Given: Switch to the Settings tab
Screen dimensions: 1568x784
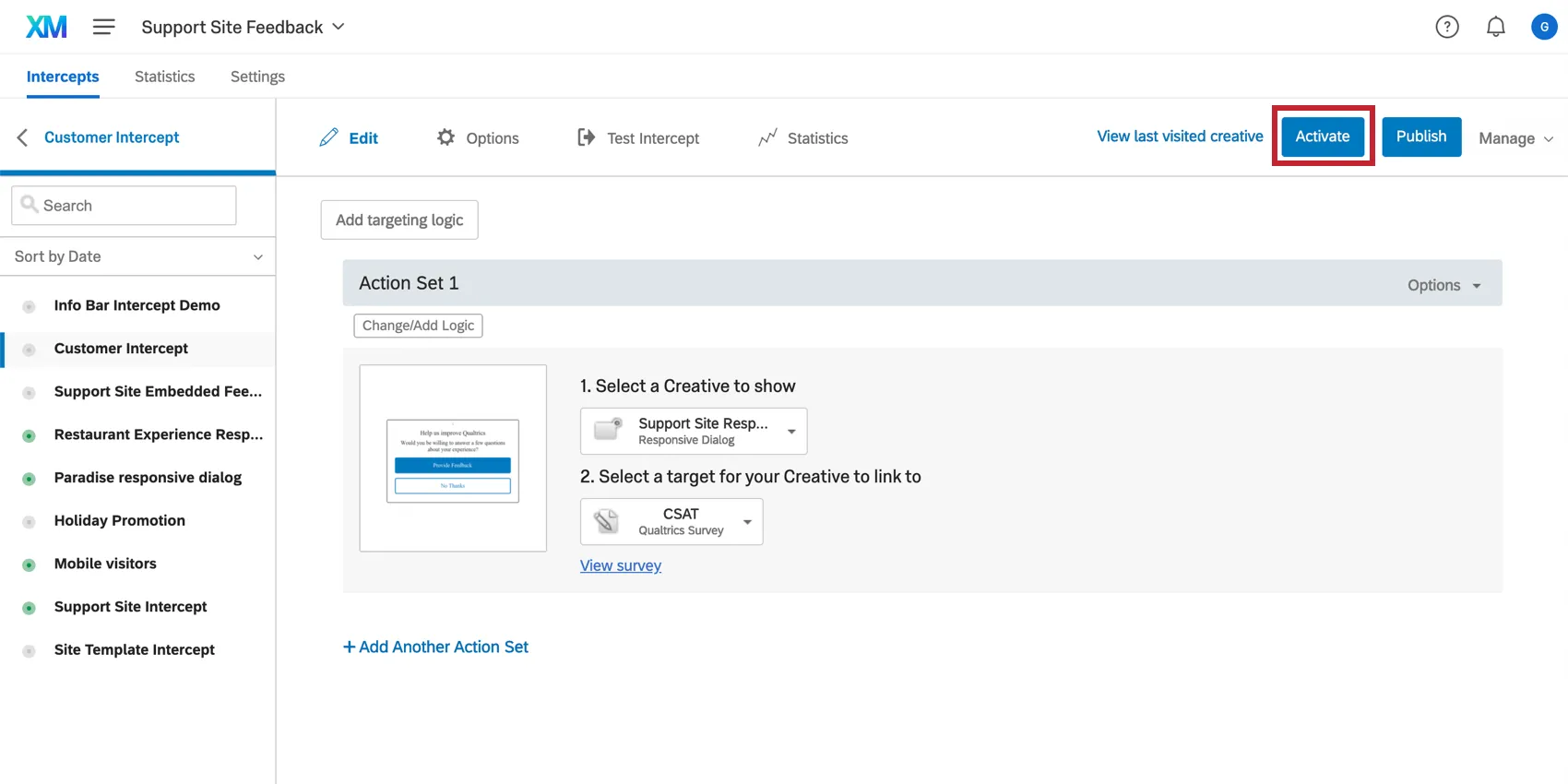Looking at the screenshot, I should tap(257, 77).
